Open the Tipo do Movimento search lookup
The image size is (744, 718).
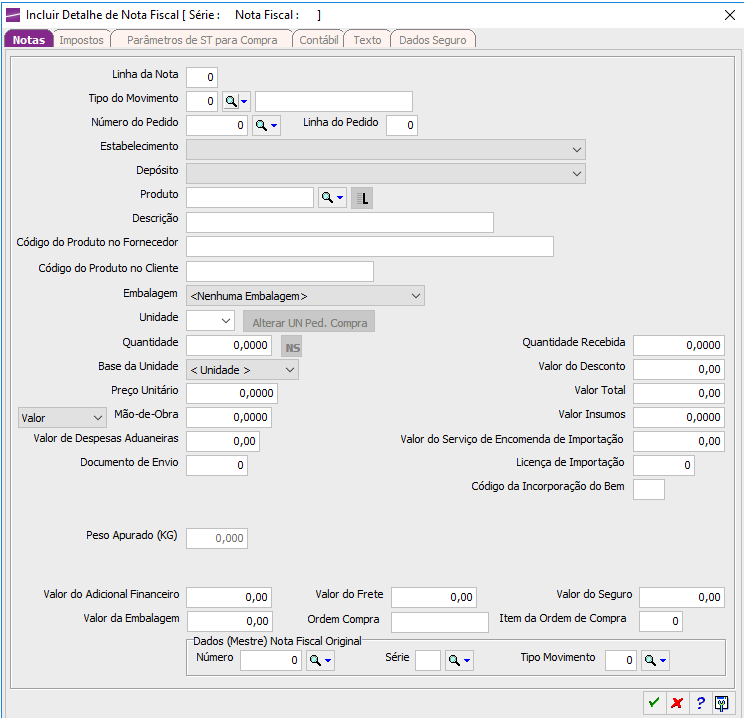[x=236, y=101]
